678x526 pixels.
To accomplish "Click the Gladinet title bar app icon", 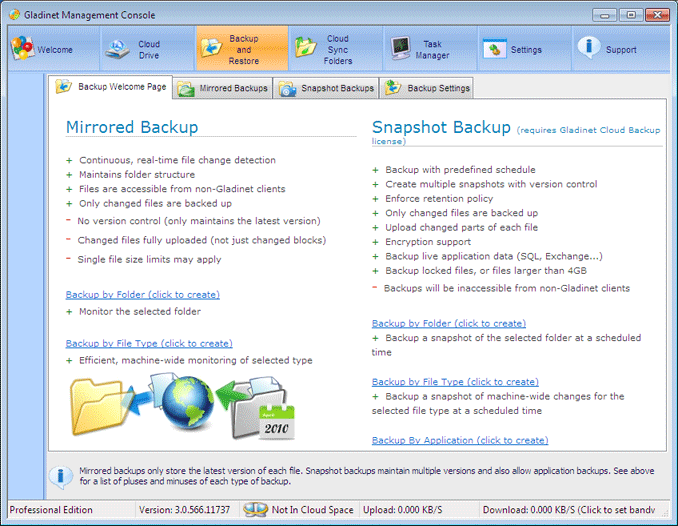I will click(x=14, y=14).
